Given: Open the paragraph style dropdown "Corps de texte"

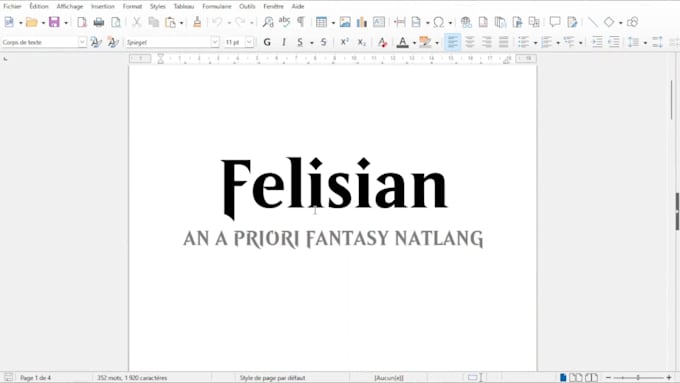Looking at the screenshot, I should (82, 42).
